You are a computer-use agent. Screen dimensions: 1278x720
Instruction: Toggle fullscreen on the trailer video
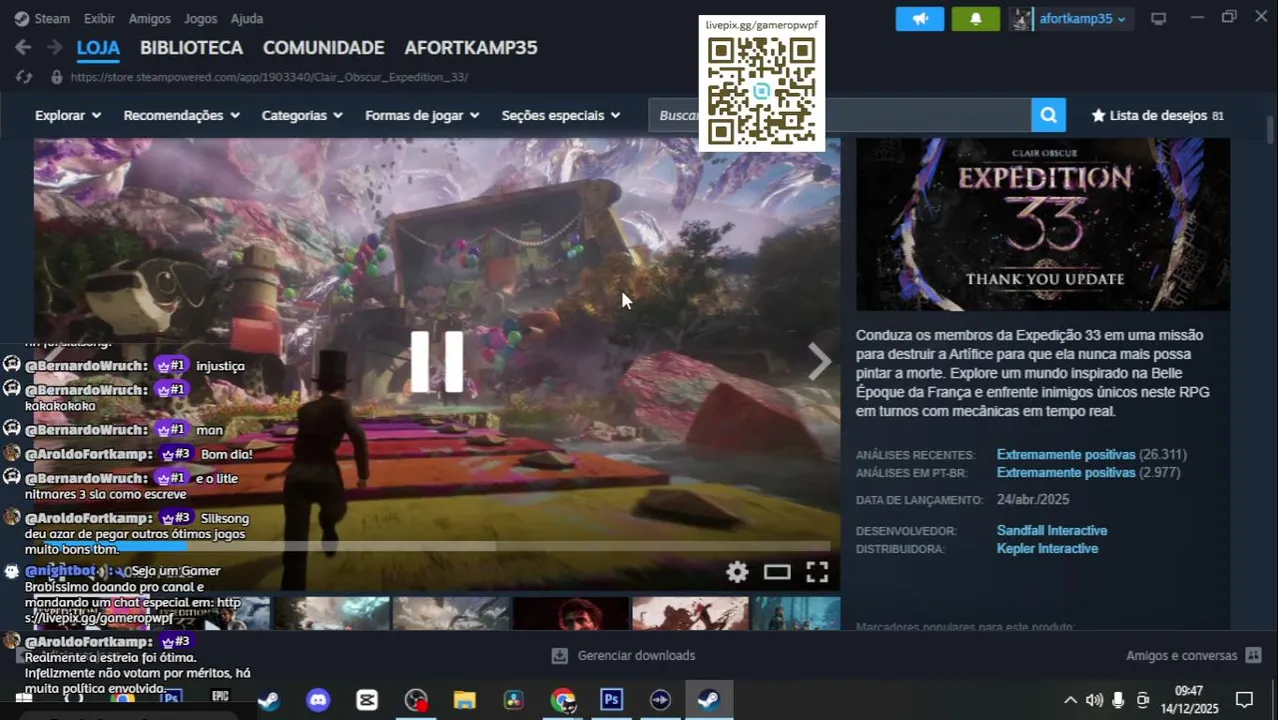click(817, 572)
